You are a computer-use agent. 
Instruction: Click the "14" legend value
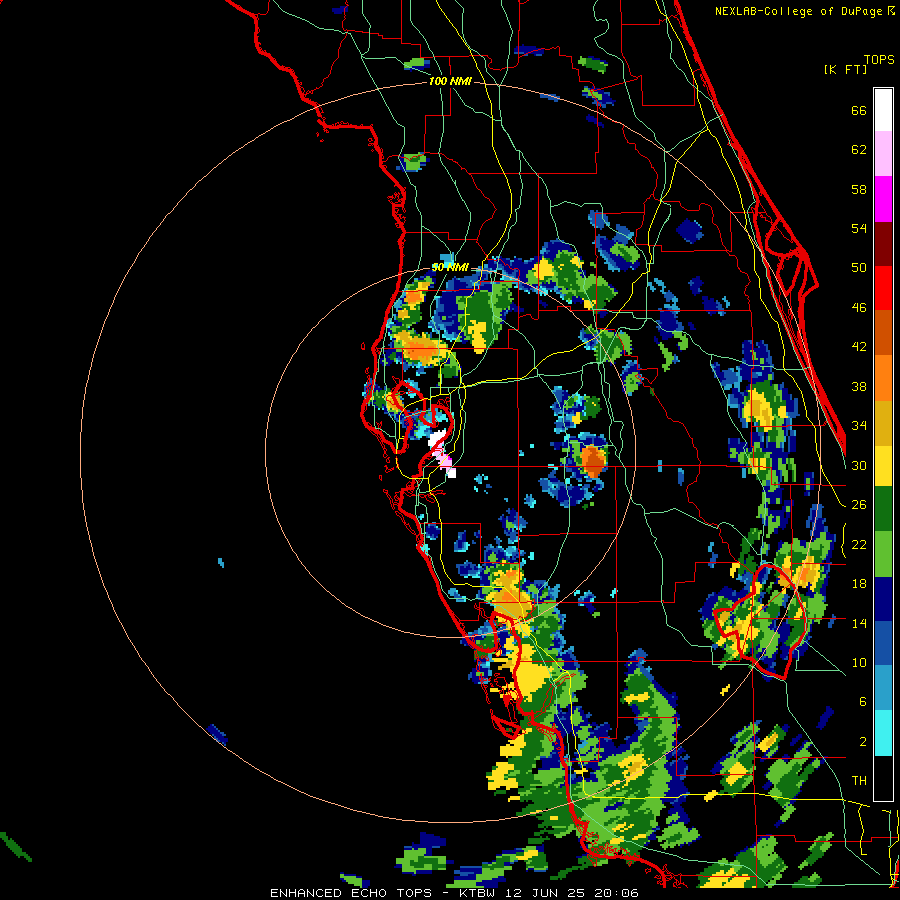pyautogui.click(x=859, y=623)
